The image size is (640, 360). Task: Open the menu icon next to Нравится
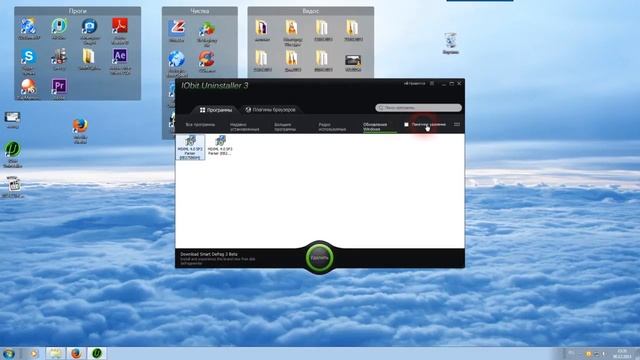coord(432,84)
